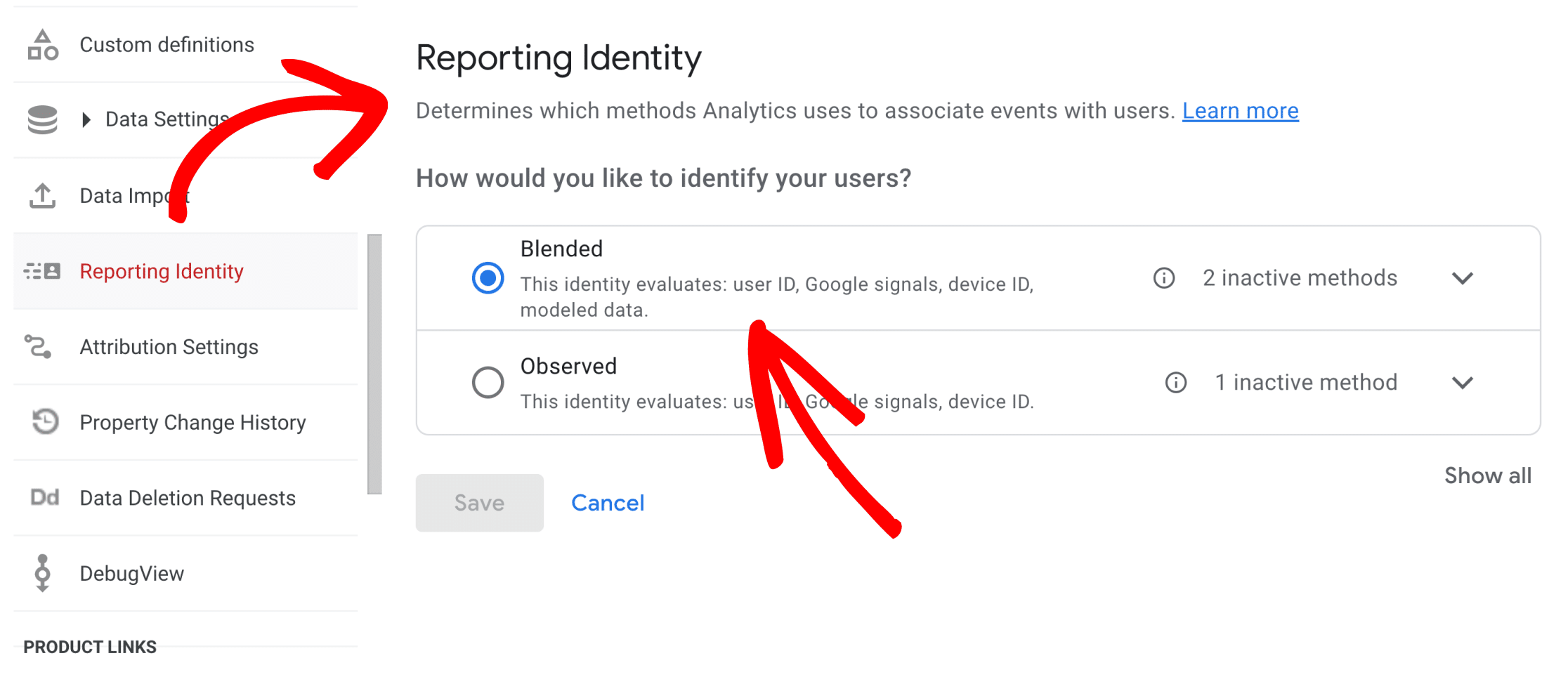Click the Data Deletion Requests Dd icon
Screen dimensions: 1568x677
45,498
